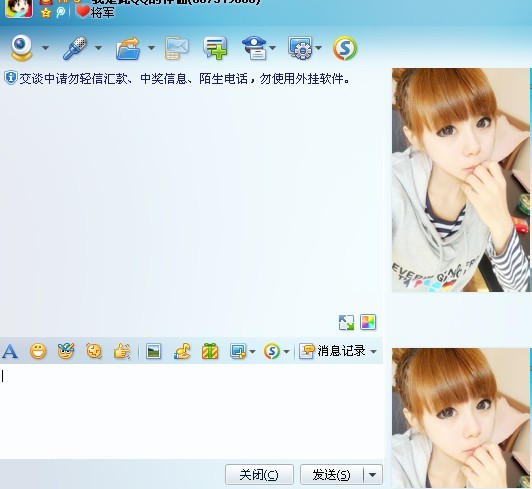Click the message input text area
Screen dimensions: 532x489
point(191,411)
